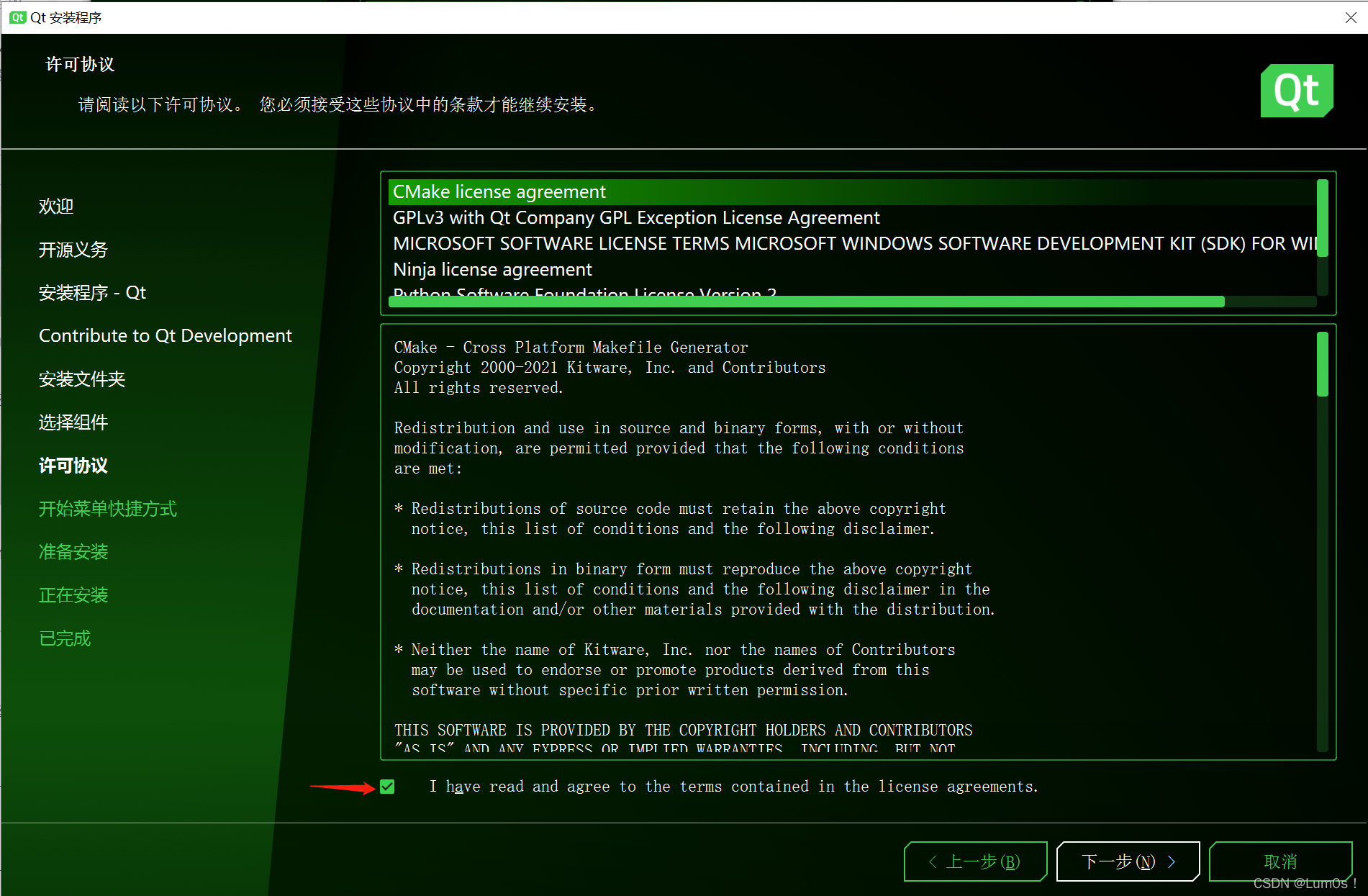
Task: Select the CMake license agreement entry
Action: pos(852,192)
